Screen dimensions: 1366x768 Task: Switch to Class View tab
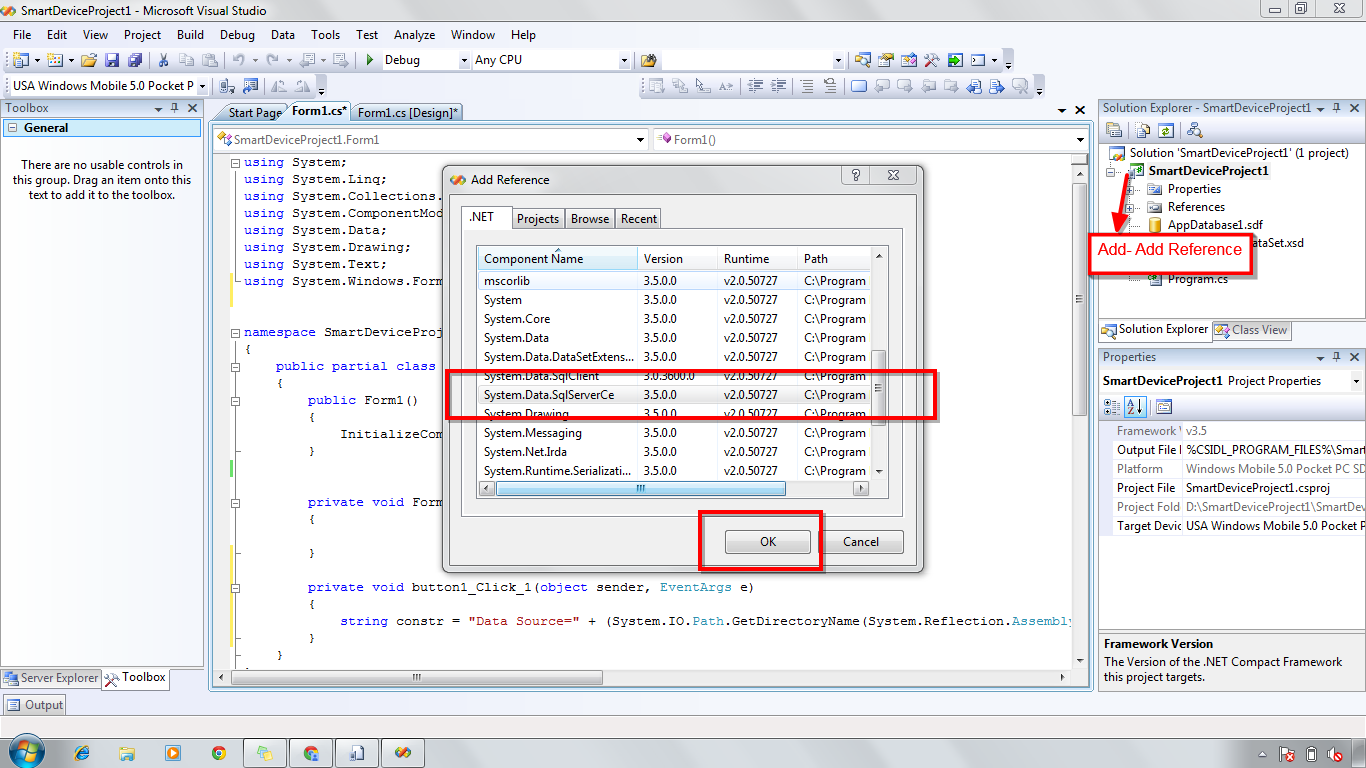[1251, 330]
